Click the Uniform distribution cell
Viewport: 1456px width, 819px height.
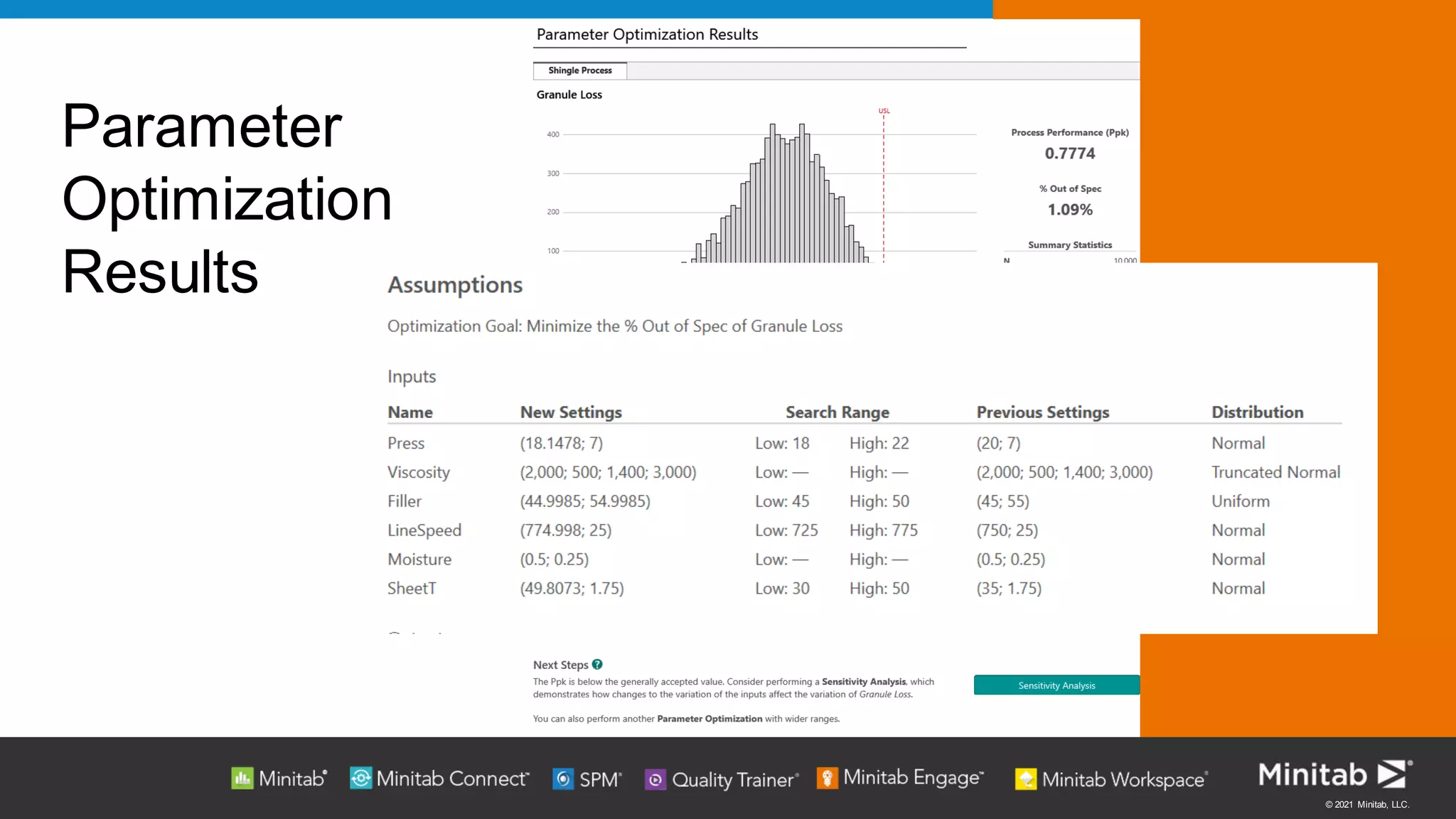click(1241, 501)
